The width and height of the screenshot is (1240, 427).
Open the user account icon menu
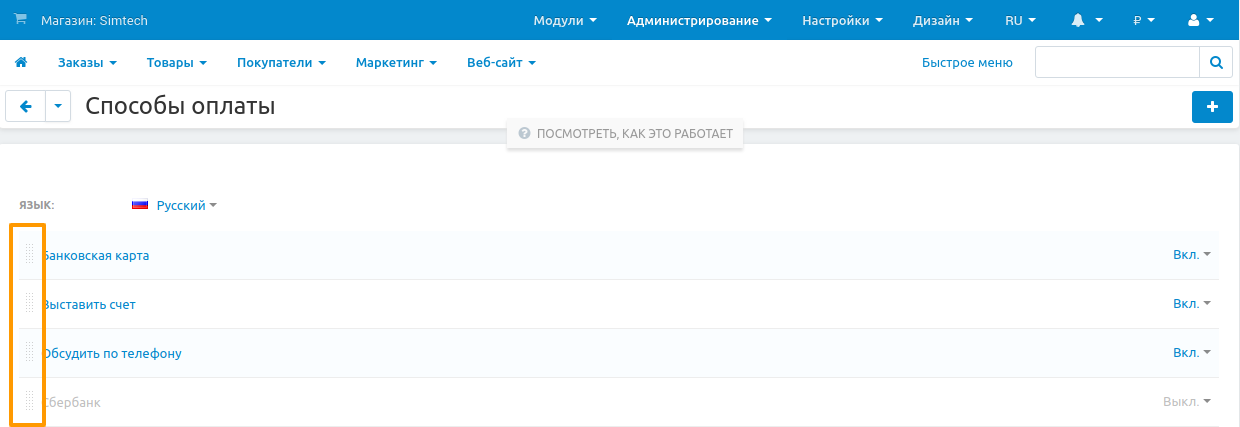click(x=1199, y=20)
